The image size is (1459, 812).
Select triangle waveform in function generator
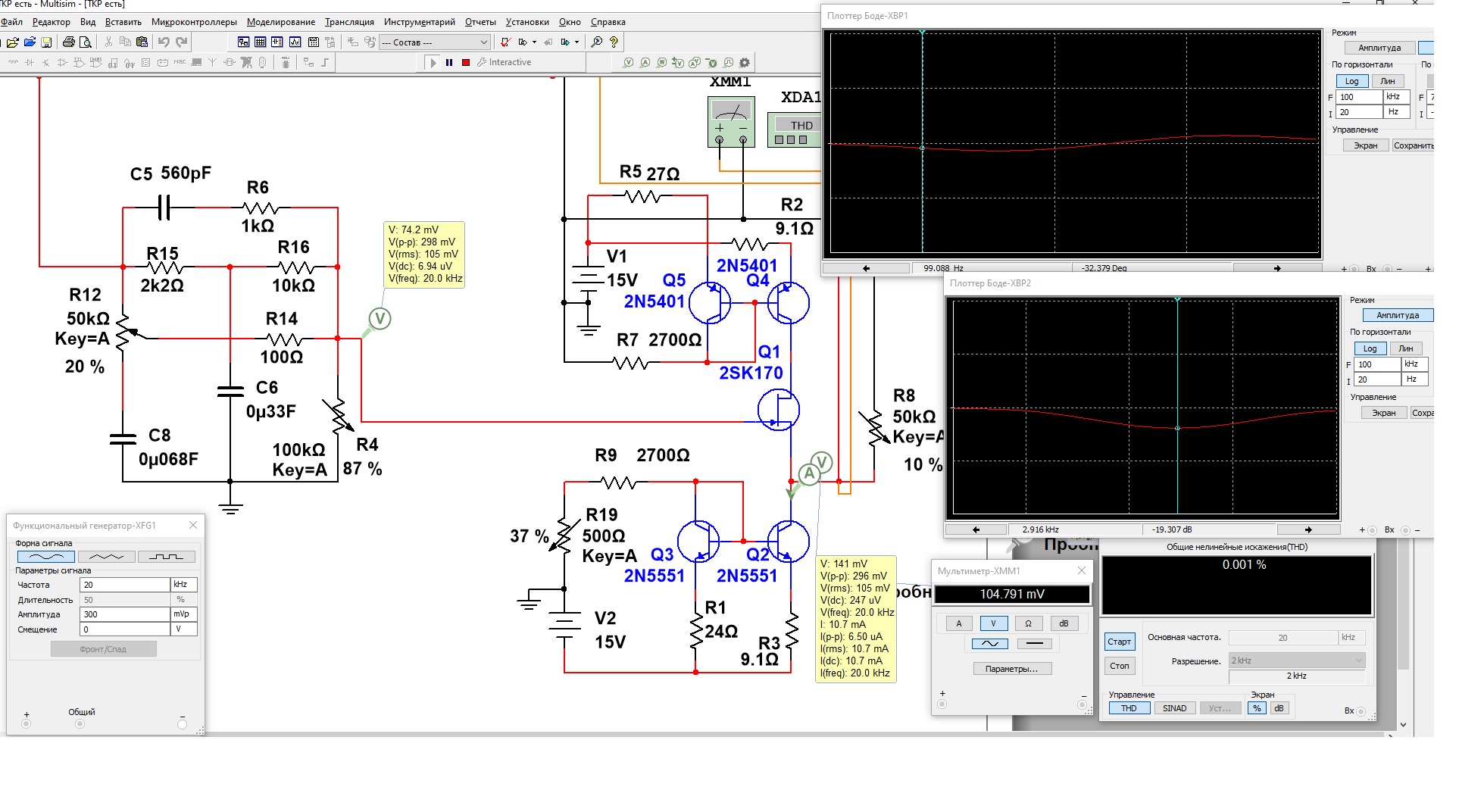click(x=106, y=557)
